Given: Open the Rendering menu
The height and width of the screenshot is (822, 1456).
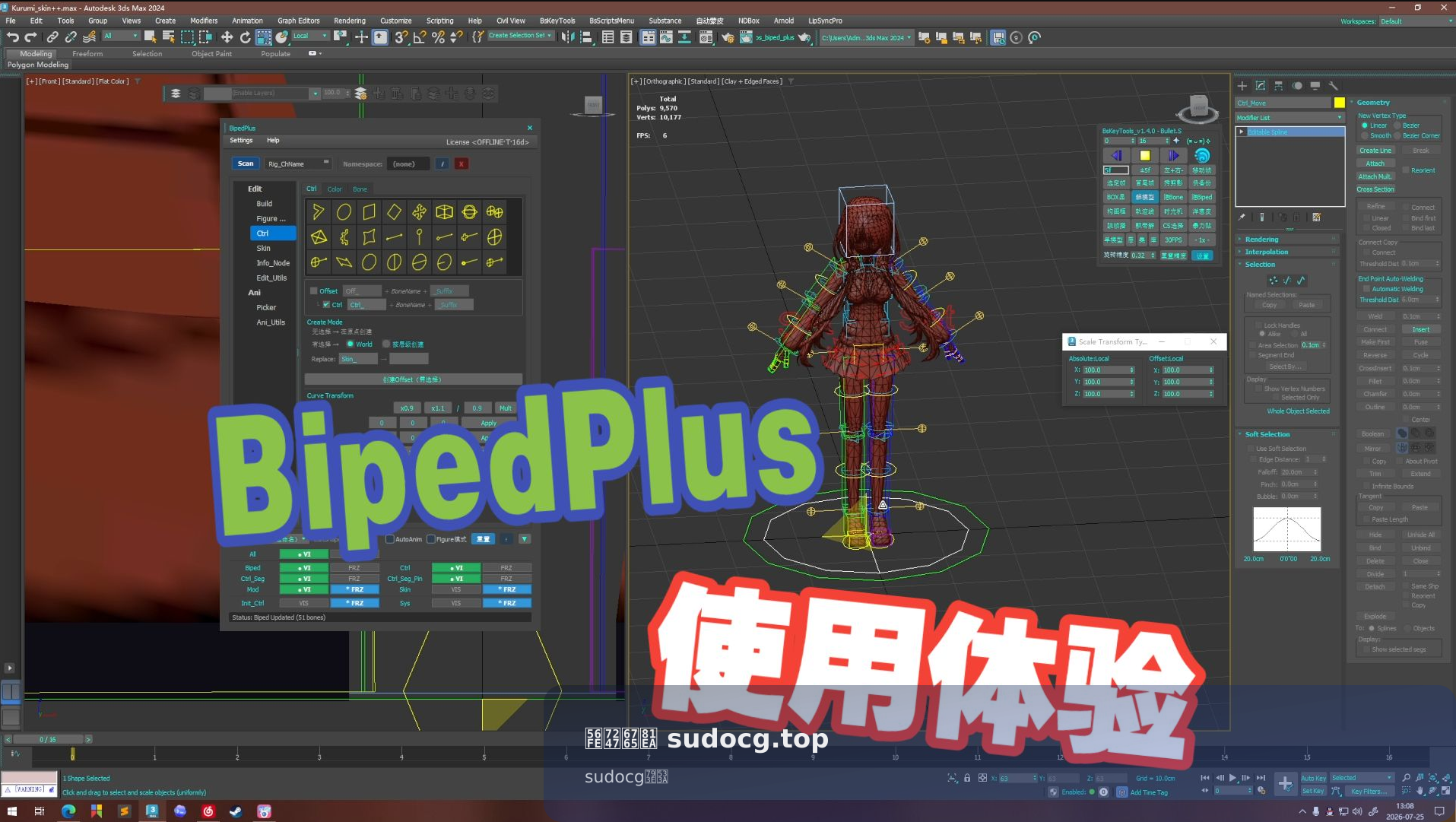Looking at the screenshot, I should click(349, 21).
